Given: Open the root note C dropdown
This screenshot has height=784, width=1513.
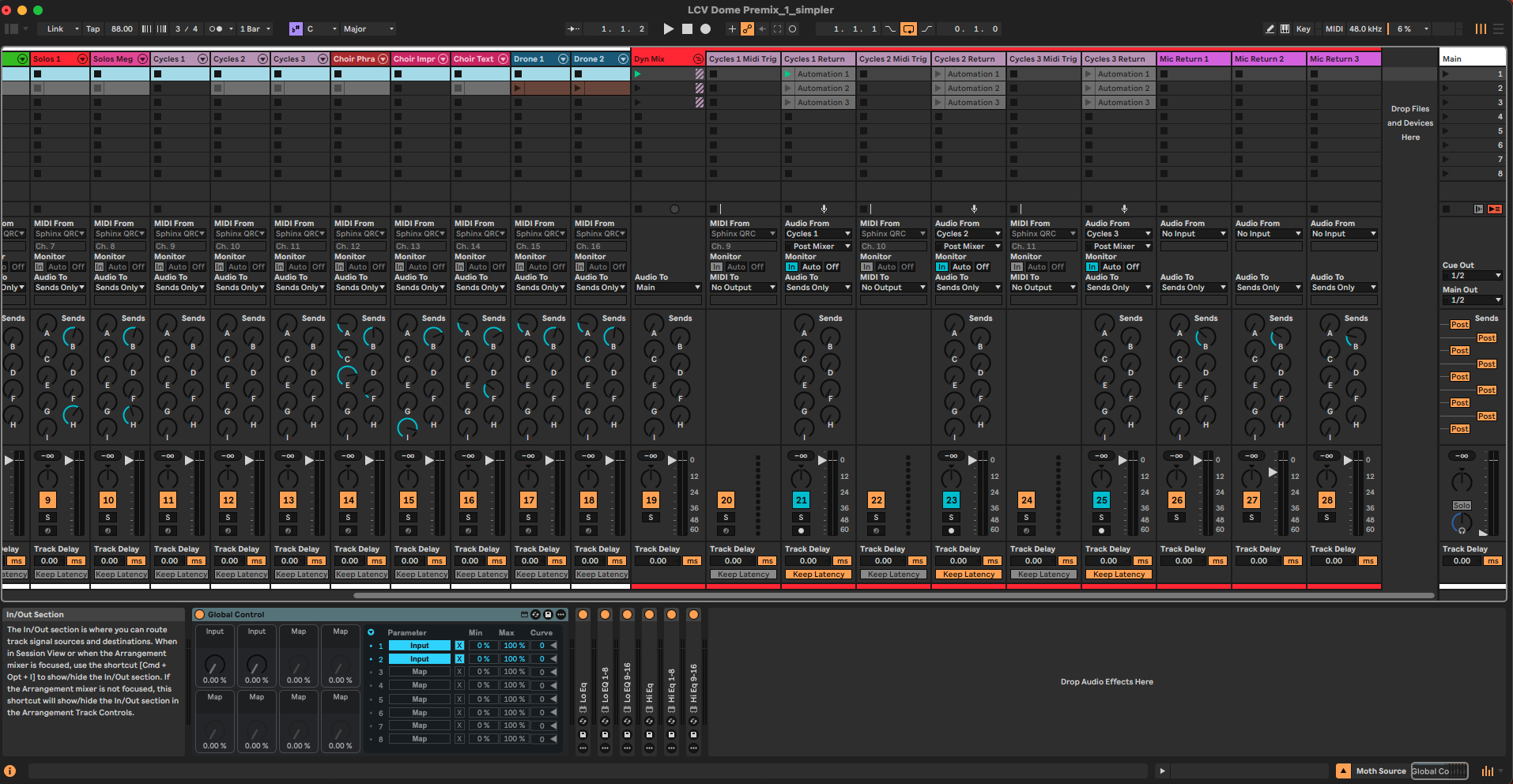Looking at the screenshot, I should (320, 29).
